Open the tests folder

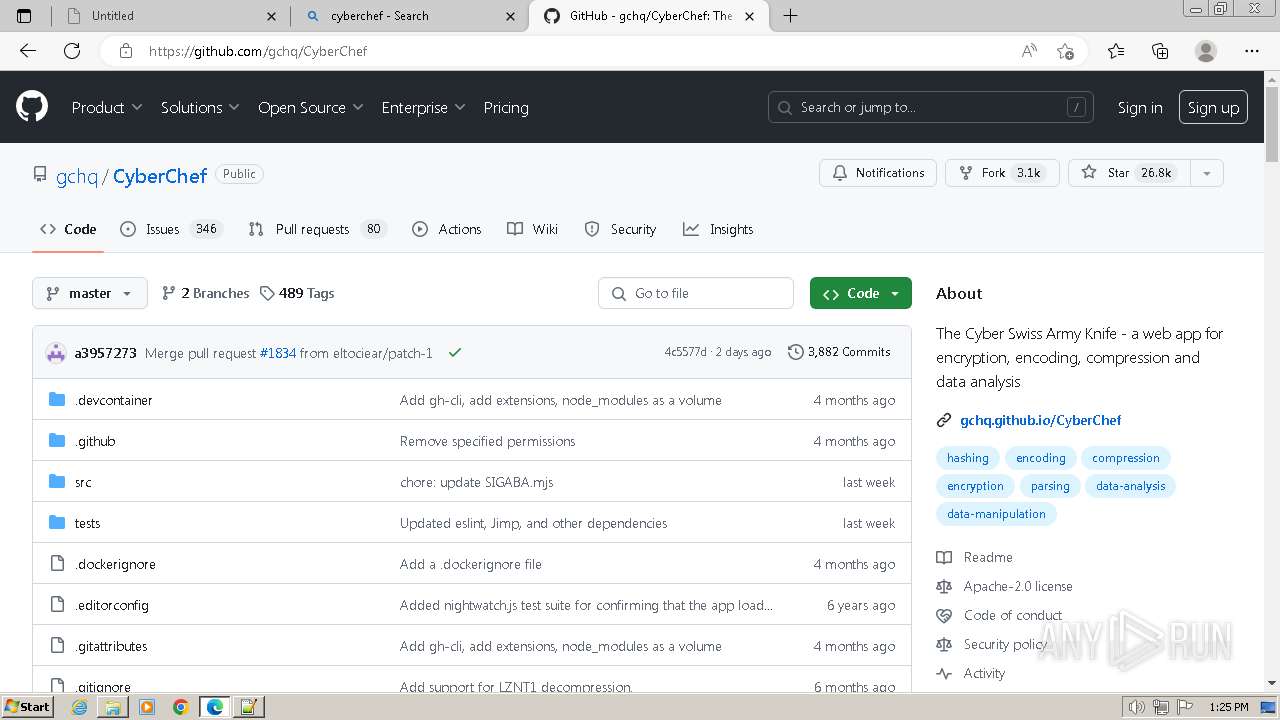click(x=87, y=523)
